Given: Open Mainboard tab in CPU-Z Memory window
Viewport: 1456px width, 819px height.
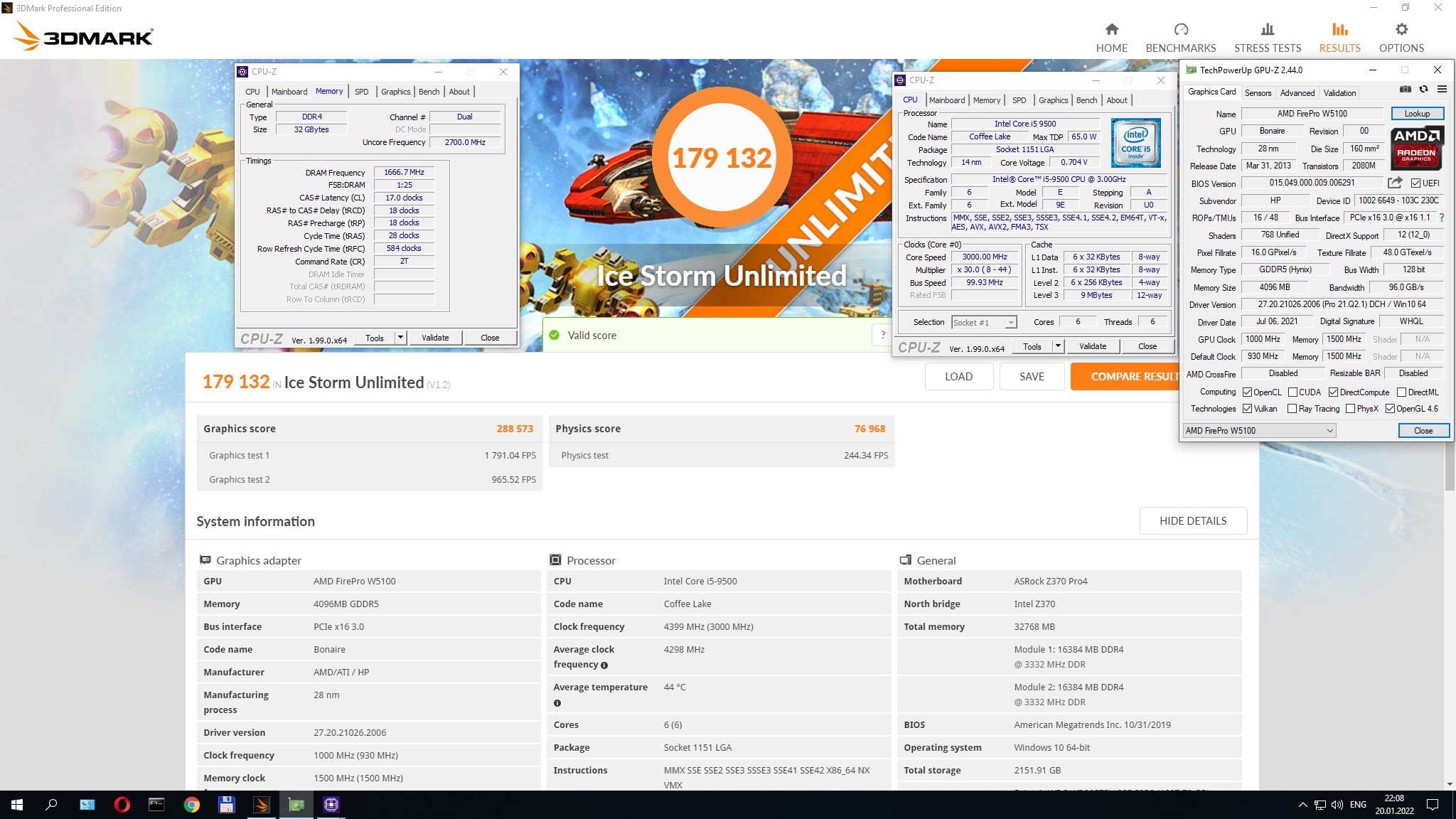Looking at the screenshot, I should tap(289, 92).
